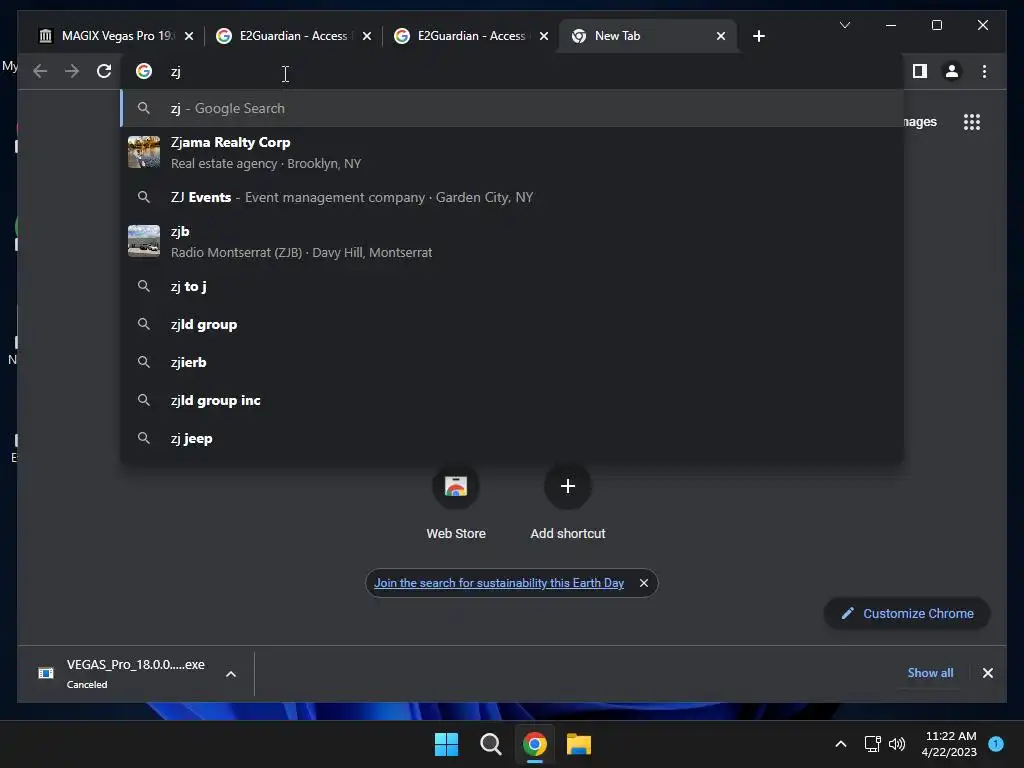Close the MAGIX Vegas Pro tab
Screen dimensions: 1024x768
click(189, 36)
